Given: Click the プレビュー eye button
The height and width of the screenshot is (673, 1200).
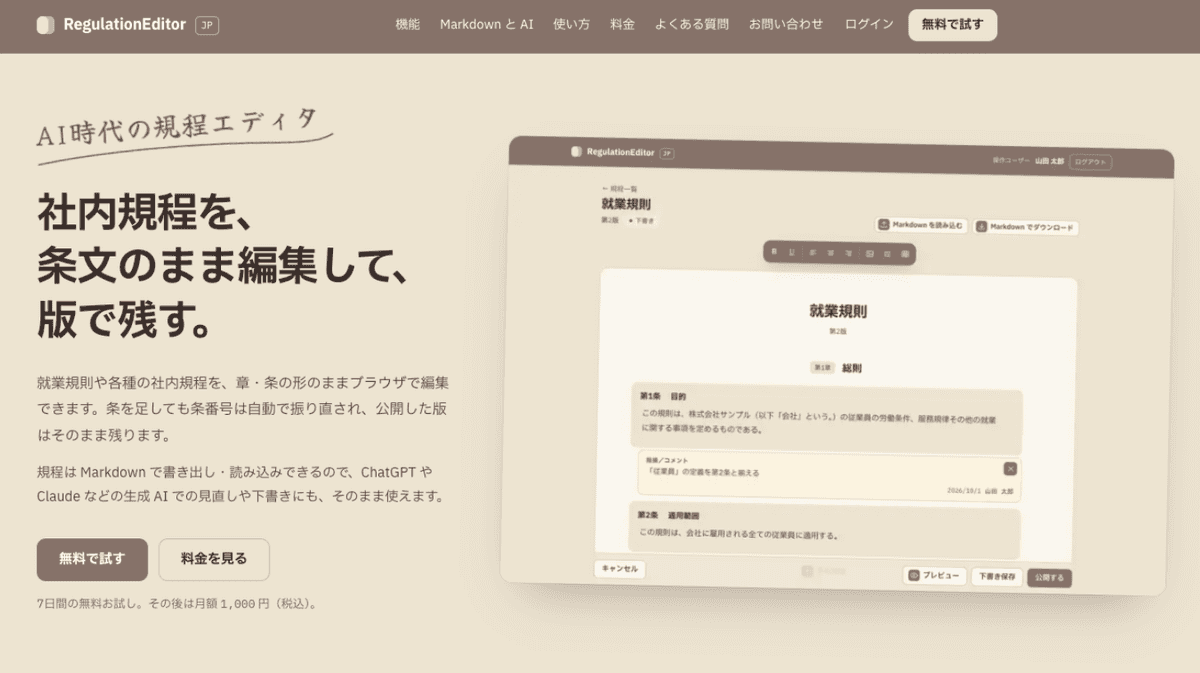Looking at the screenshot, I should point(935,576).
